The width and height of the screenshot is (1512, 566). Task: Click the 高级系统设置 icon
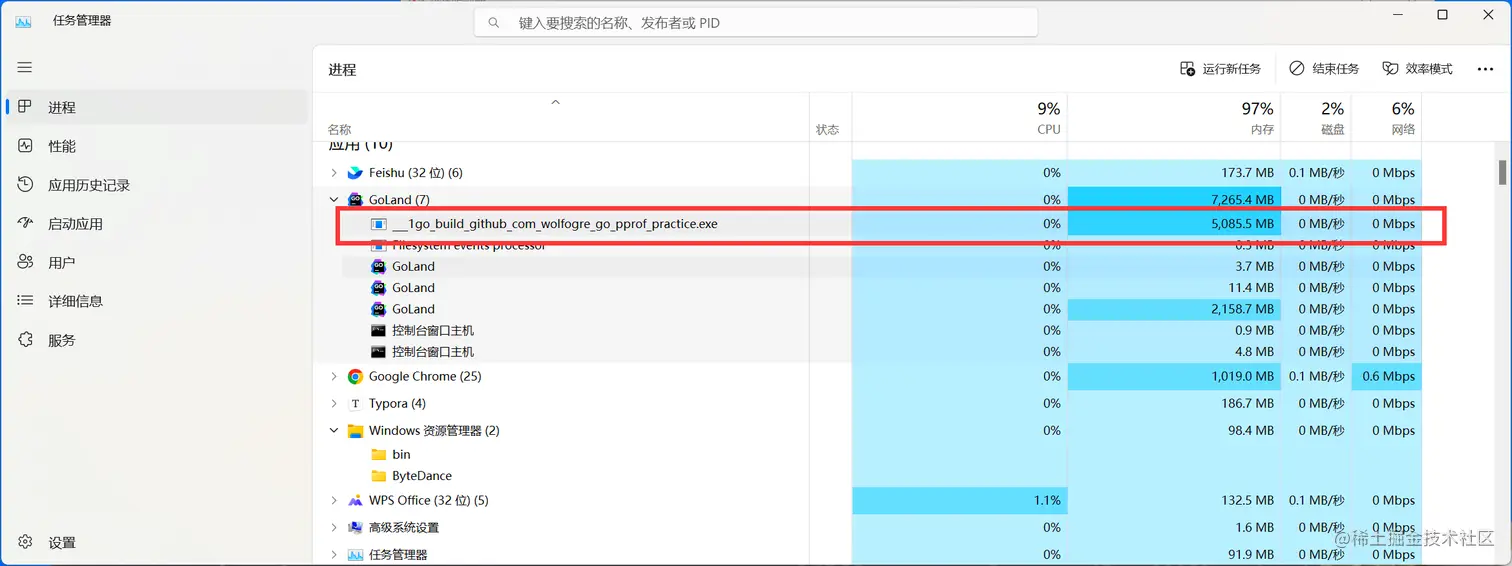355,528
